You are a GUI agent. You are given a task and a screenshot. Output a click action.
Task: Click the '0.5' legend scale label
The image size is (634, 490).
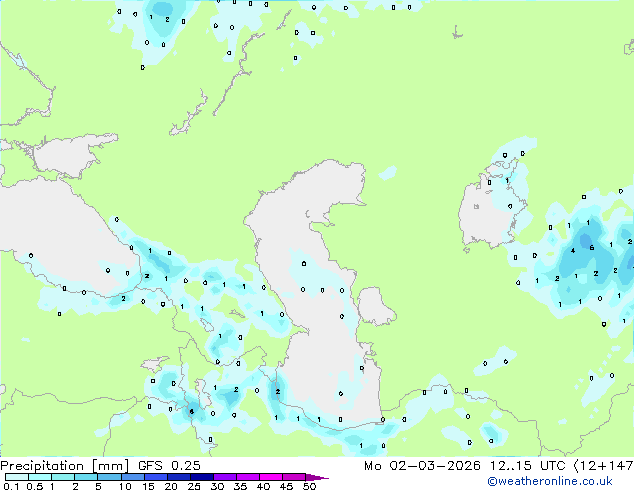coord(35,486)
